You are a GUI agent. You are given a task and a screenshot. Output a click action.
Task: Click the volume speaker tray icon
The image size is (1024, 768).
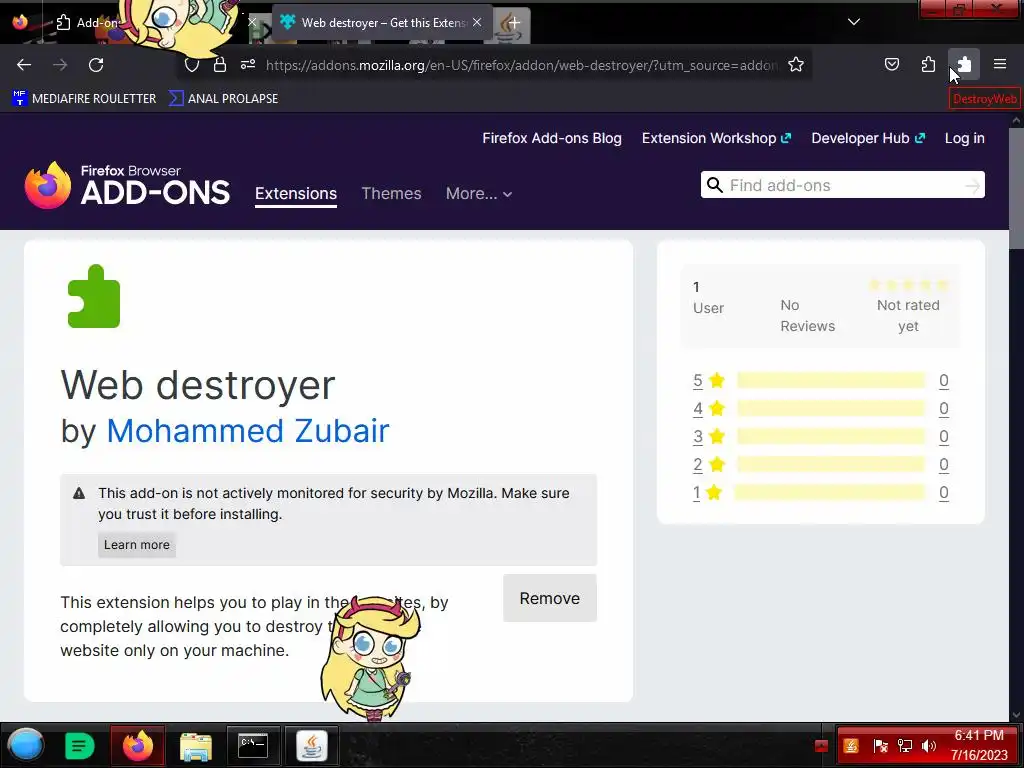(x=929, y=746)
